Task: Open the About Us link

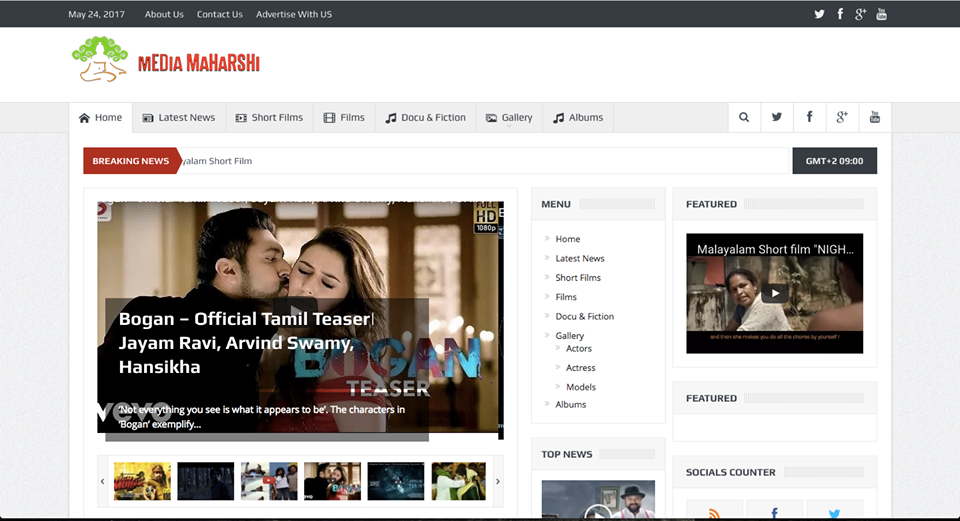Action: tap(164, 14)
